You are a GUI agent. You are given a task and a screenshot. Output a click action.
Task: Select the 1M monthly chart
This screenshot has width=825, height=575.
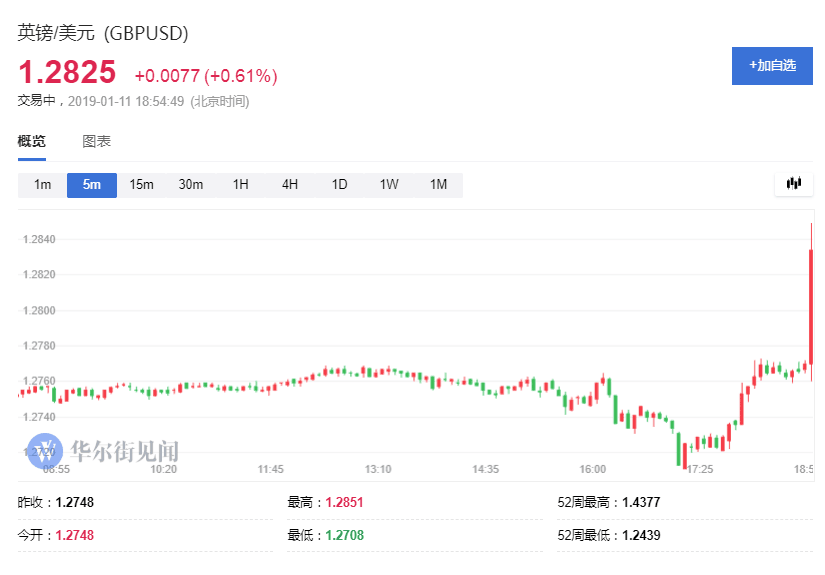click(x=438, y=185)
